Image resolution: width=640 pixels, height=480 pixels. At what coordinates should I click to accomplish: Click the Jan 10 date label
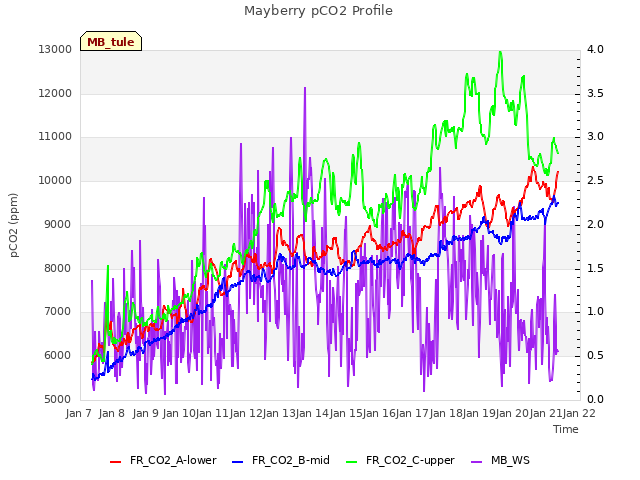[x=179, y=413]
